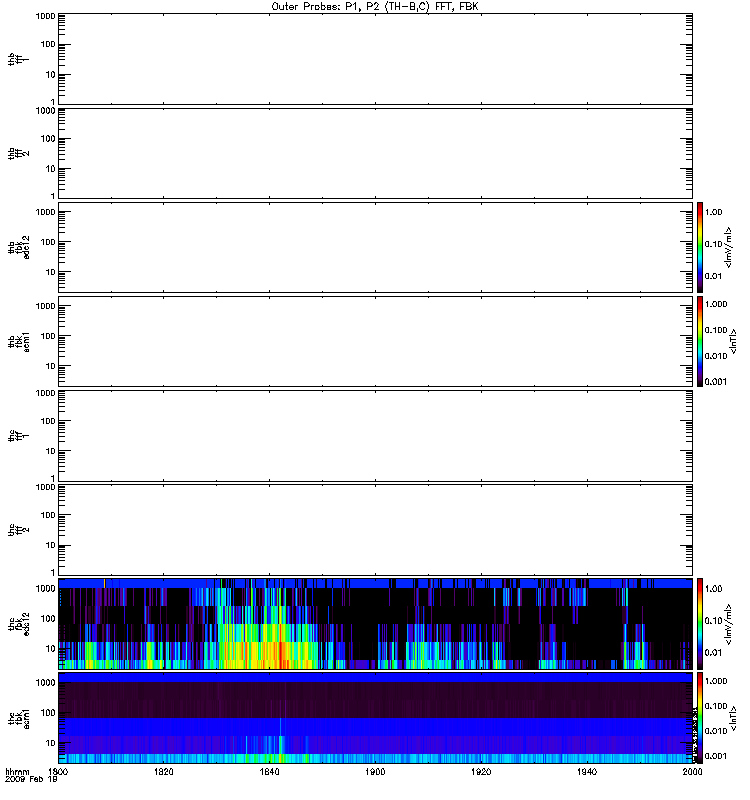The width and height of the screenshot is (750, 800).
Task: Click the "1940" time axis label
Action: (587, 772)
